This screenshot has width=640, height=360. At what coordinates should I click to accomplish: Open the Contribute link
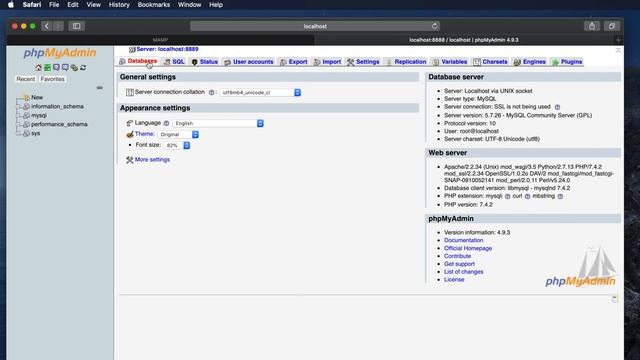tap(457, 256)
